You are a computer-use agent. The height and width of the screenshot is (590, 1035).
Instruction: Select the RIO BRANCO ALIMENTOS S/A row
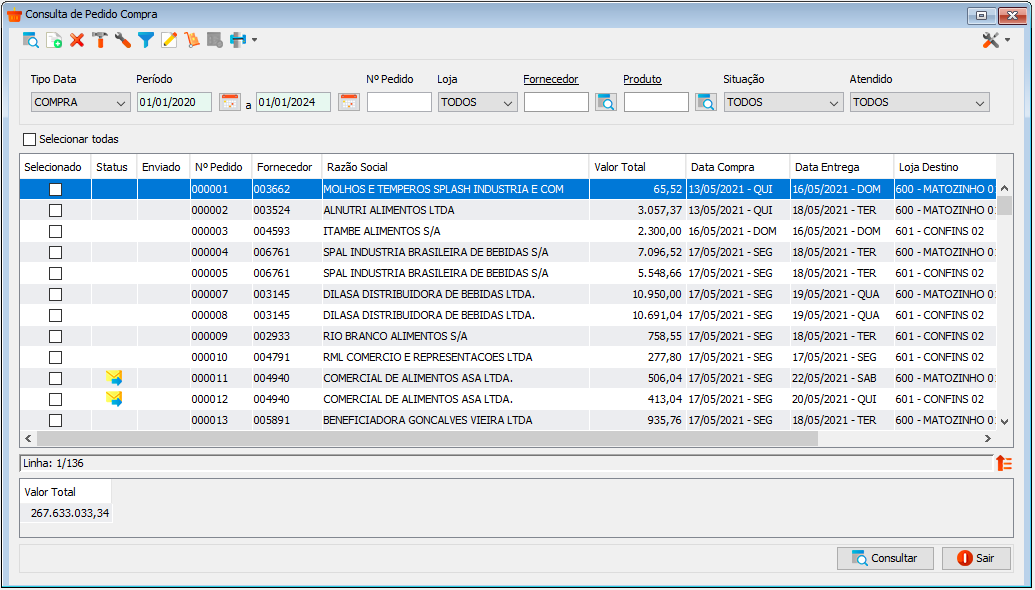(x=508, y=337)
